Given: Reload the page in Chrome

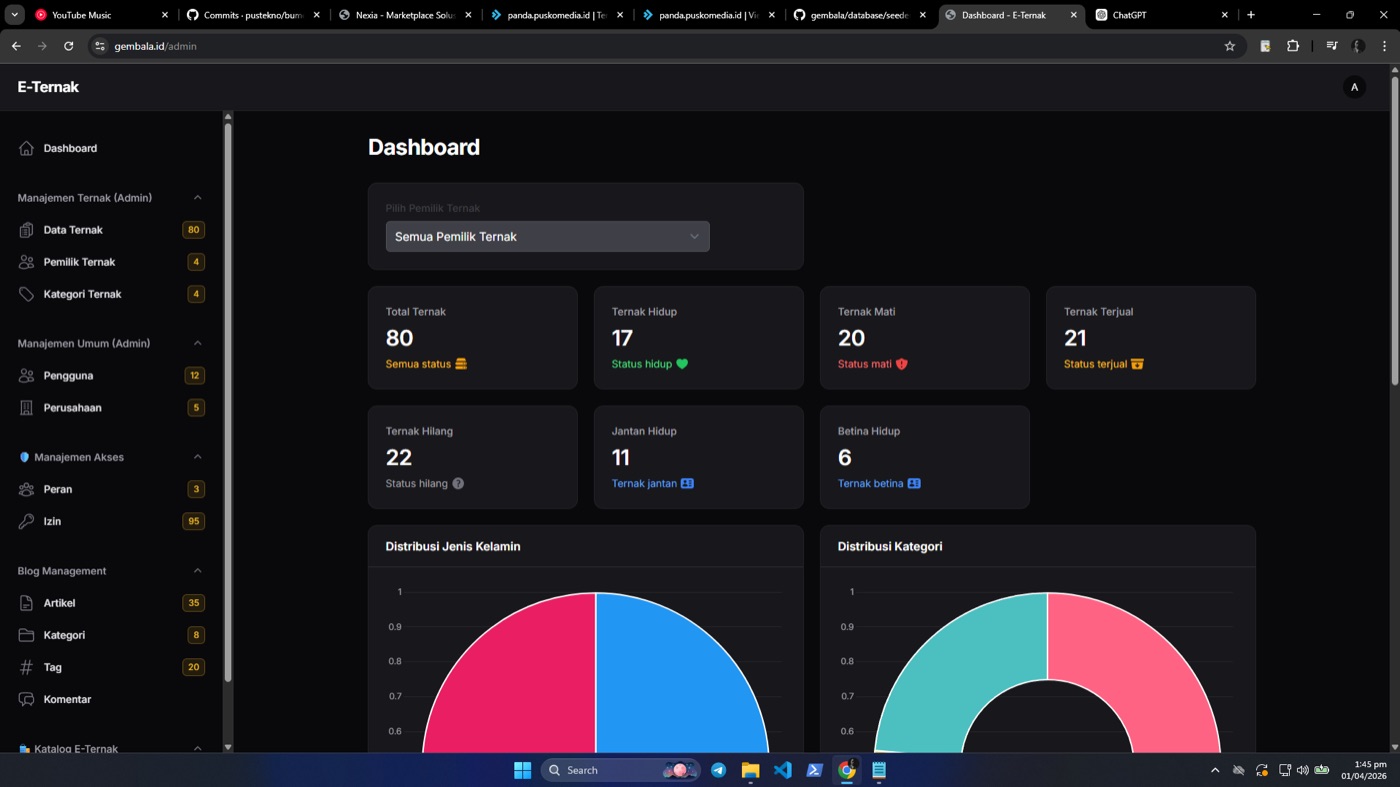Looking at the screenshot, I should point(68,46).
